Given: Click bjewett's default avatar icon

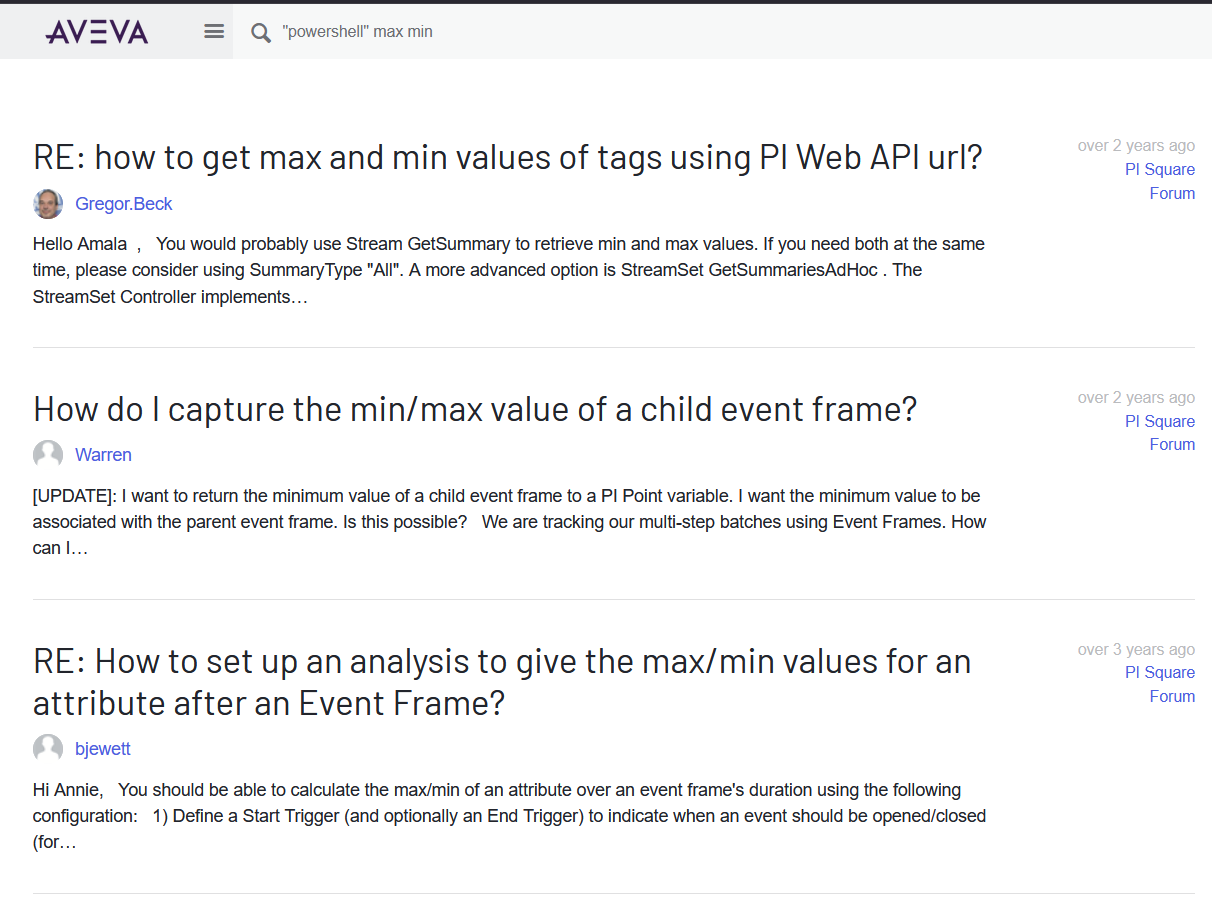Looking at the screenshot, I should point(48,749).
